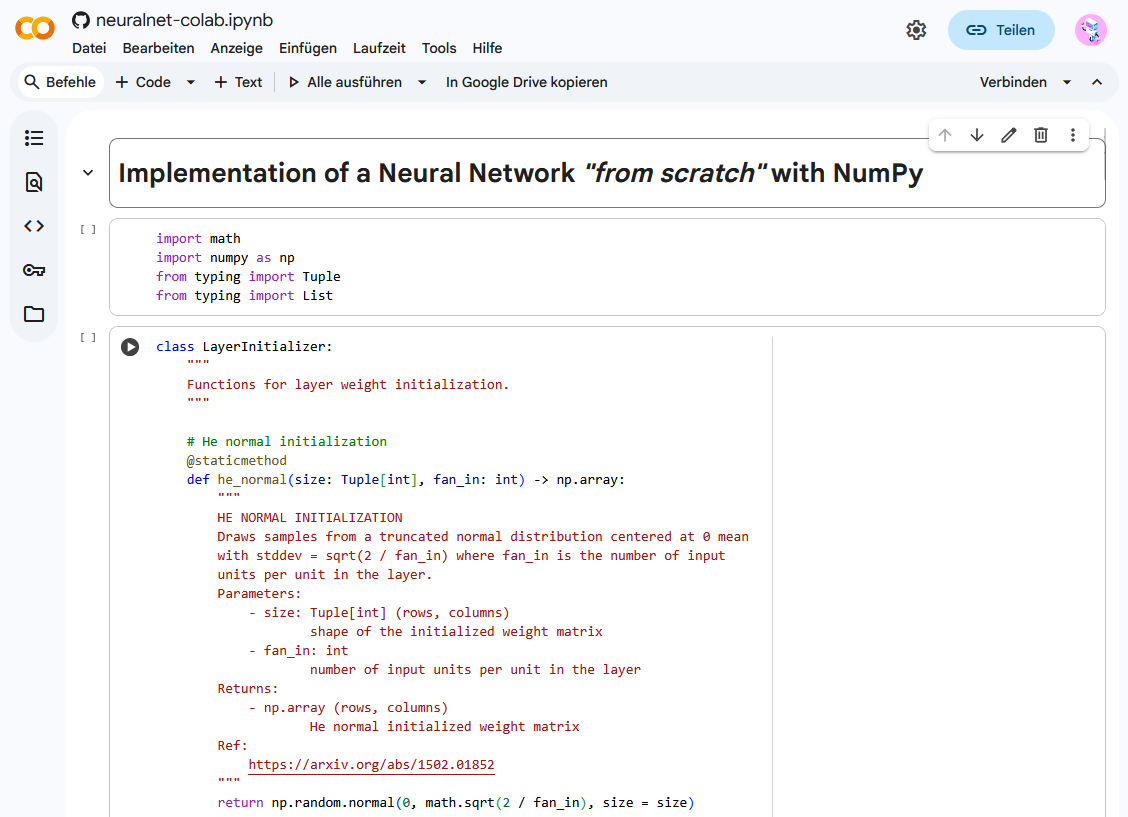Open the files folder icon
Viewport: 1128px width, 817px height.
click(x=34, y=314)
